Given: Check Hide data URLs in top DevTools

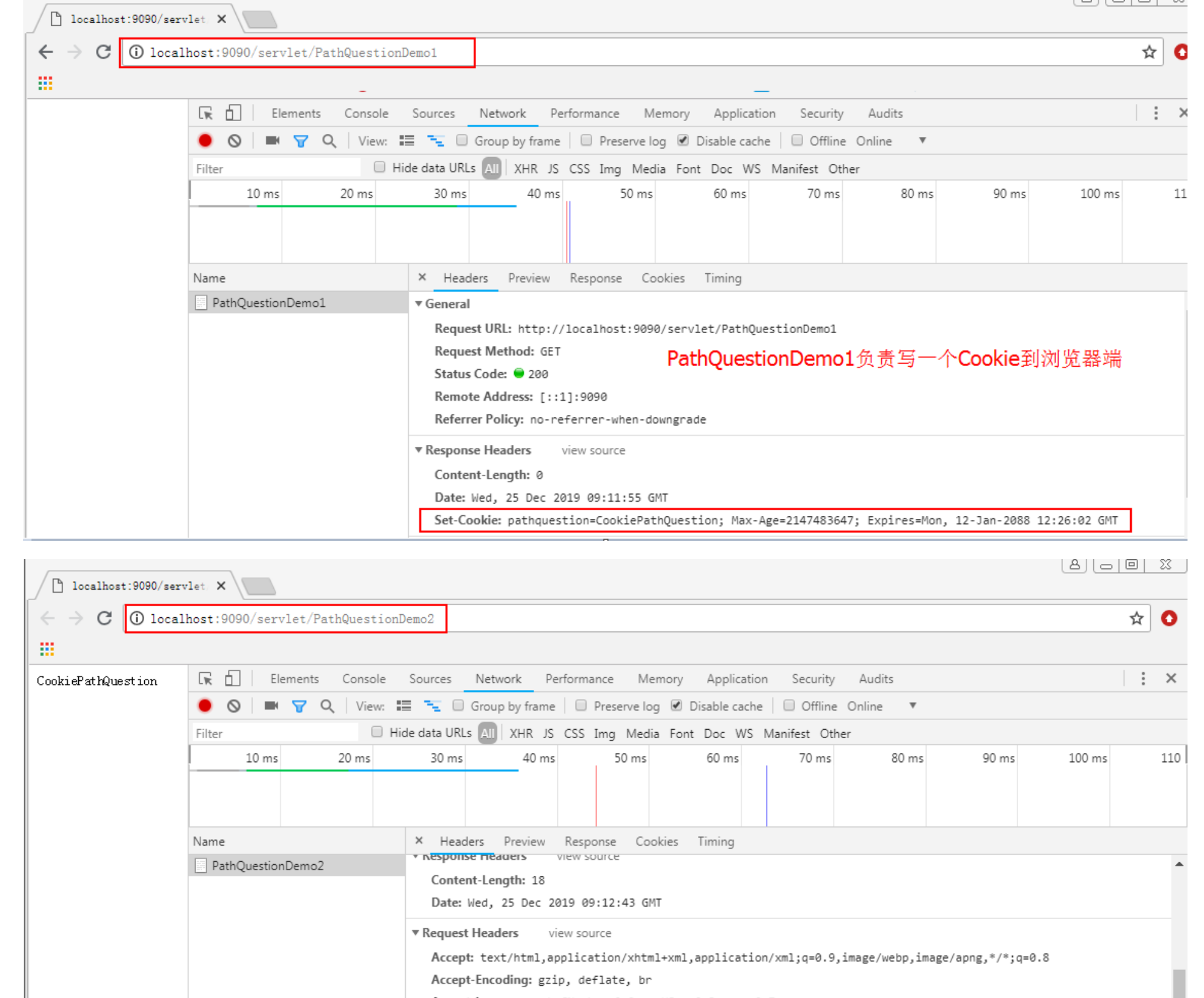Looking at the screenshot, I should (x=380, y=167).
